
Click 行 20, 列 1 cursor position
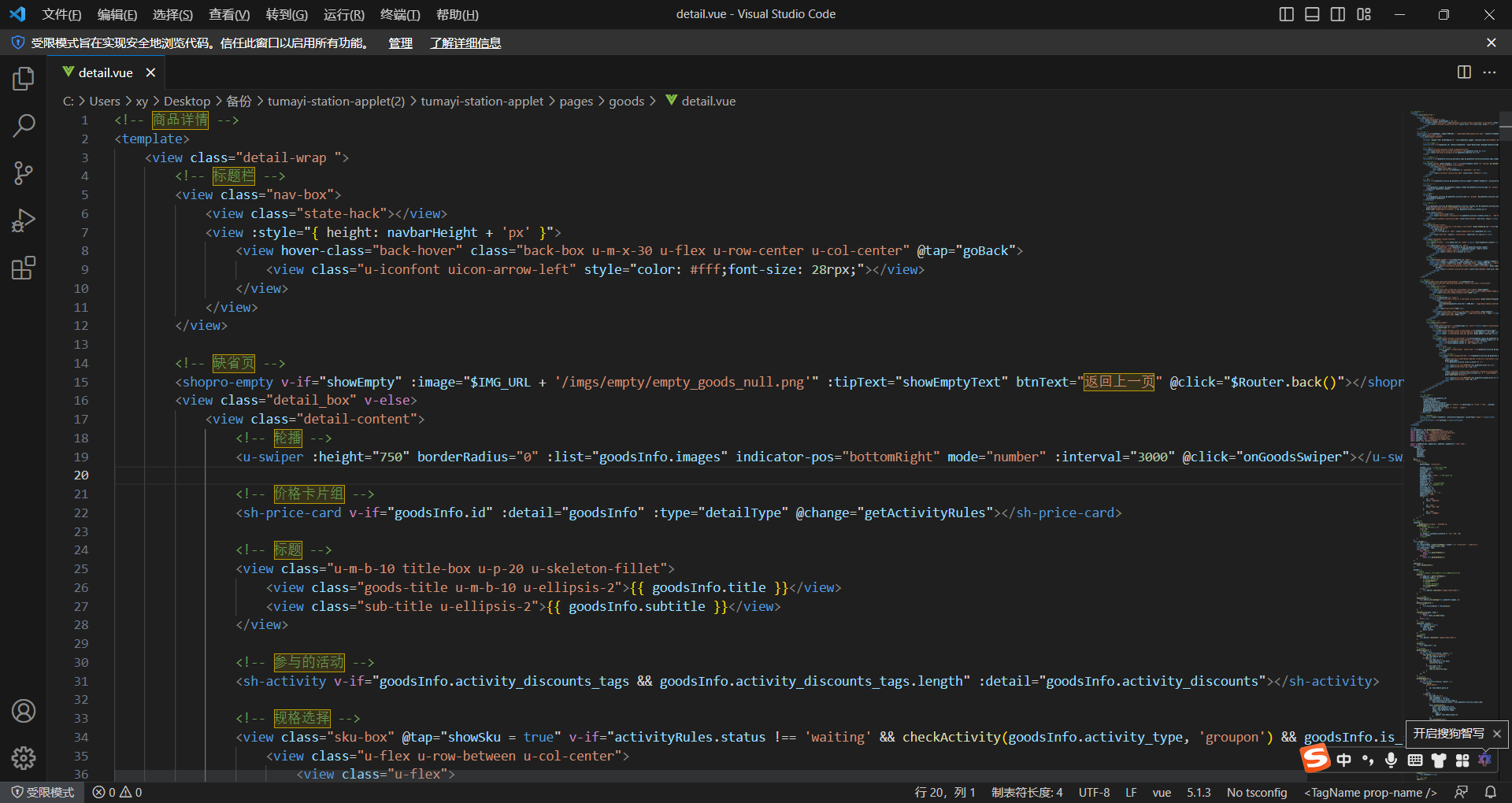point(945,792)
